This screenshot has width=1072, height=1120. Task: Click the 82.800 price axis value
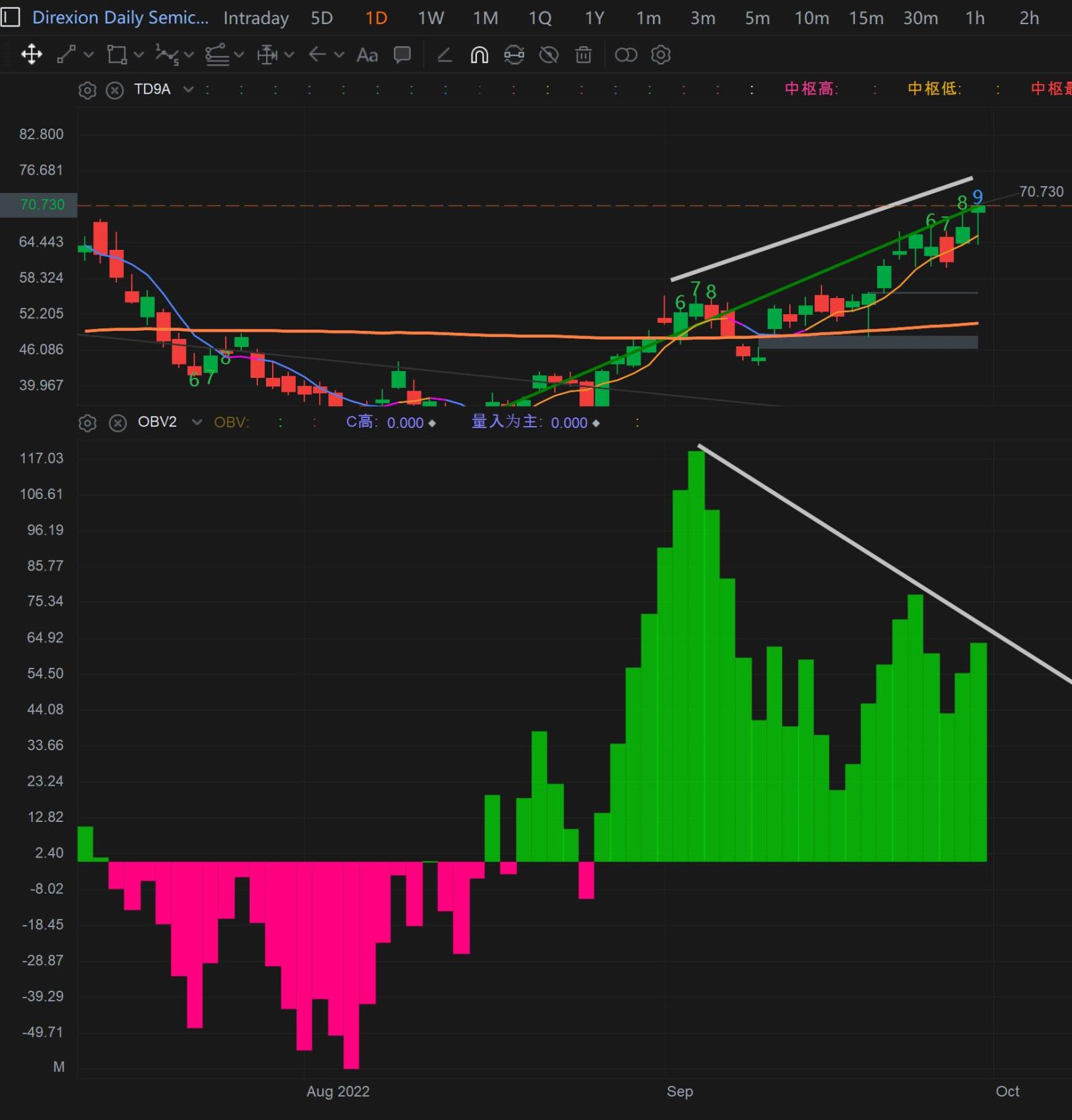tap(42, 134)
